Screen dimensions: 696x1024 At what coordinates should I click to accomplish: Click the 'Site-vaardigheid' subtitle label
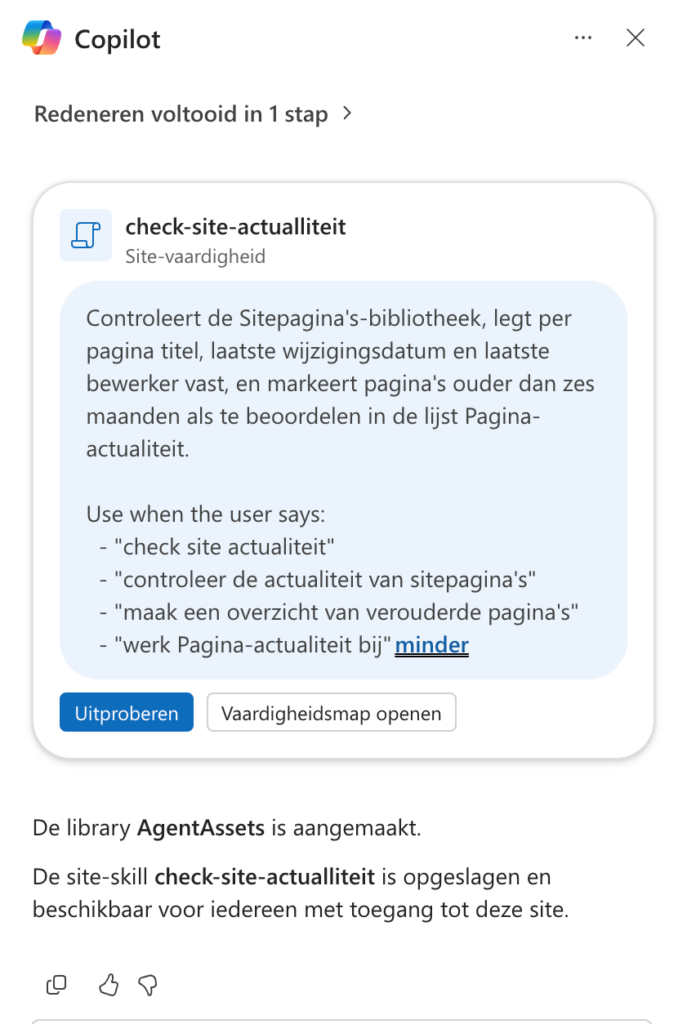tap(195, 256)
